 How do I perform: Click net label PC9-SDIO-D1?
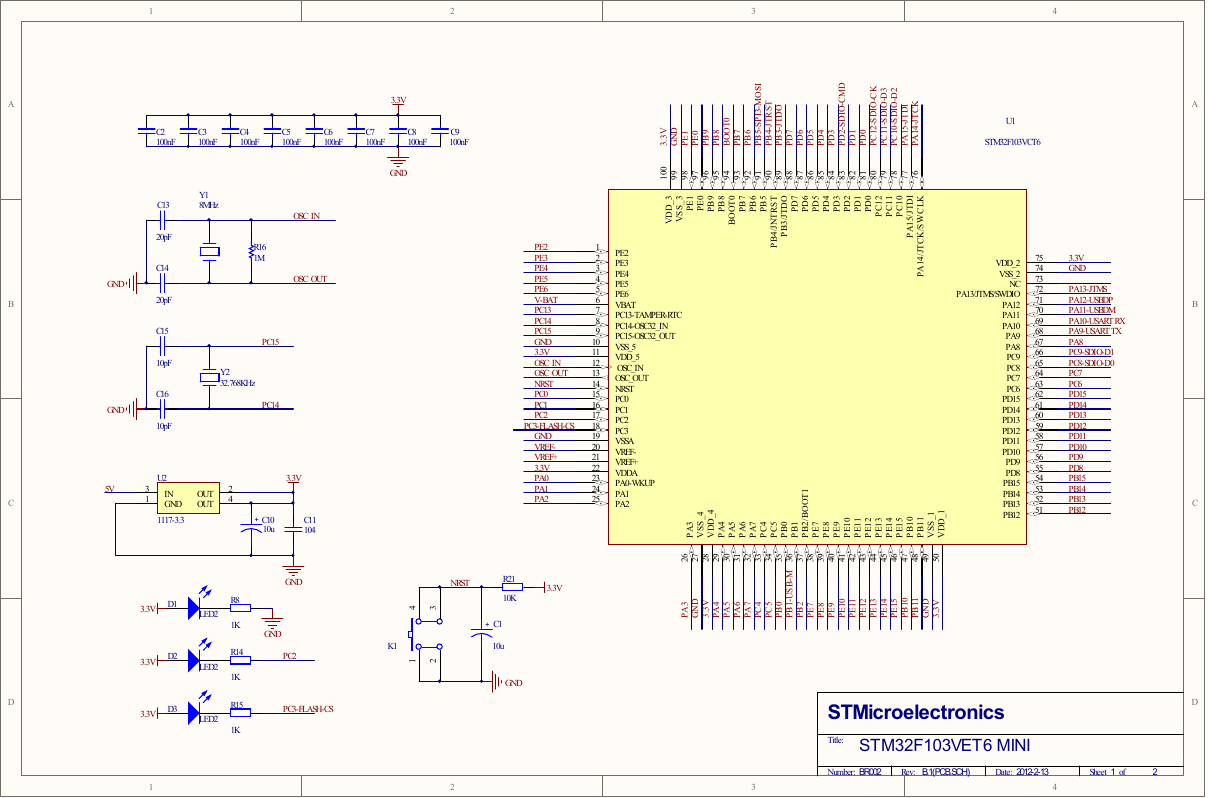(x=1091, y=352)
